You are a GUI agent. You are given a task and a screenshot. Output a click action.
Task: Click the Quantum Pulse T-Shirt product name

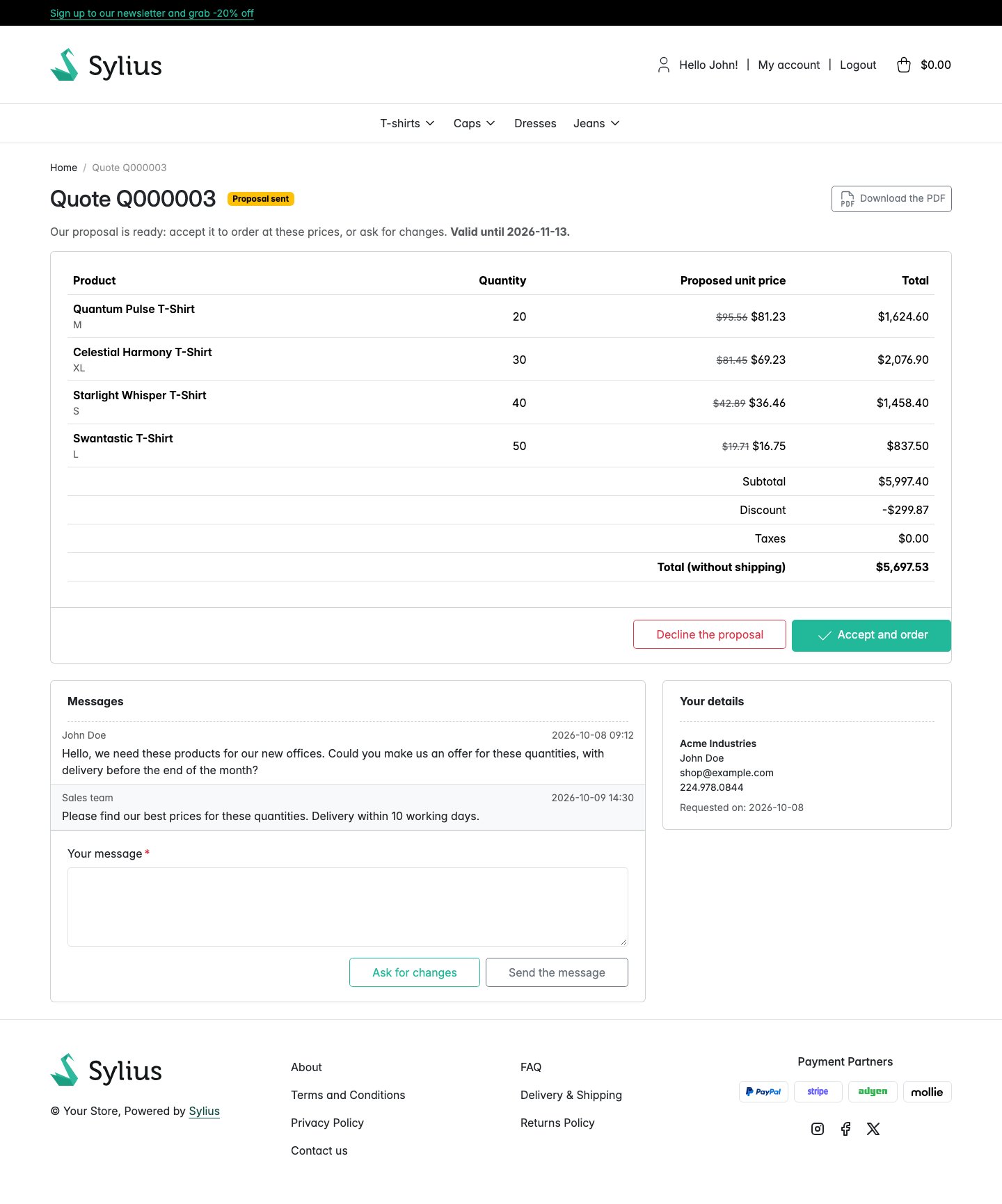[x=134, y=309]
